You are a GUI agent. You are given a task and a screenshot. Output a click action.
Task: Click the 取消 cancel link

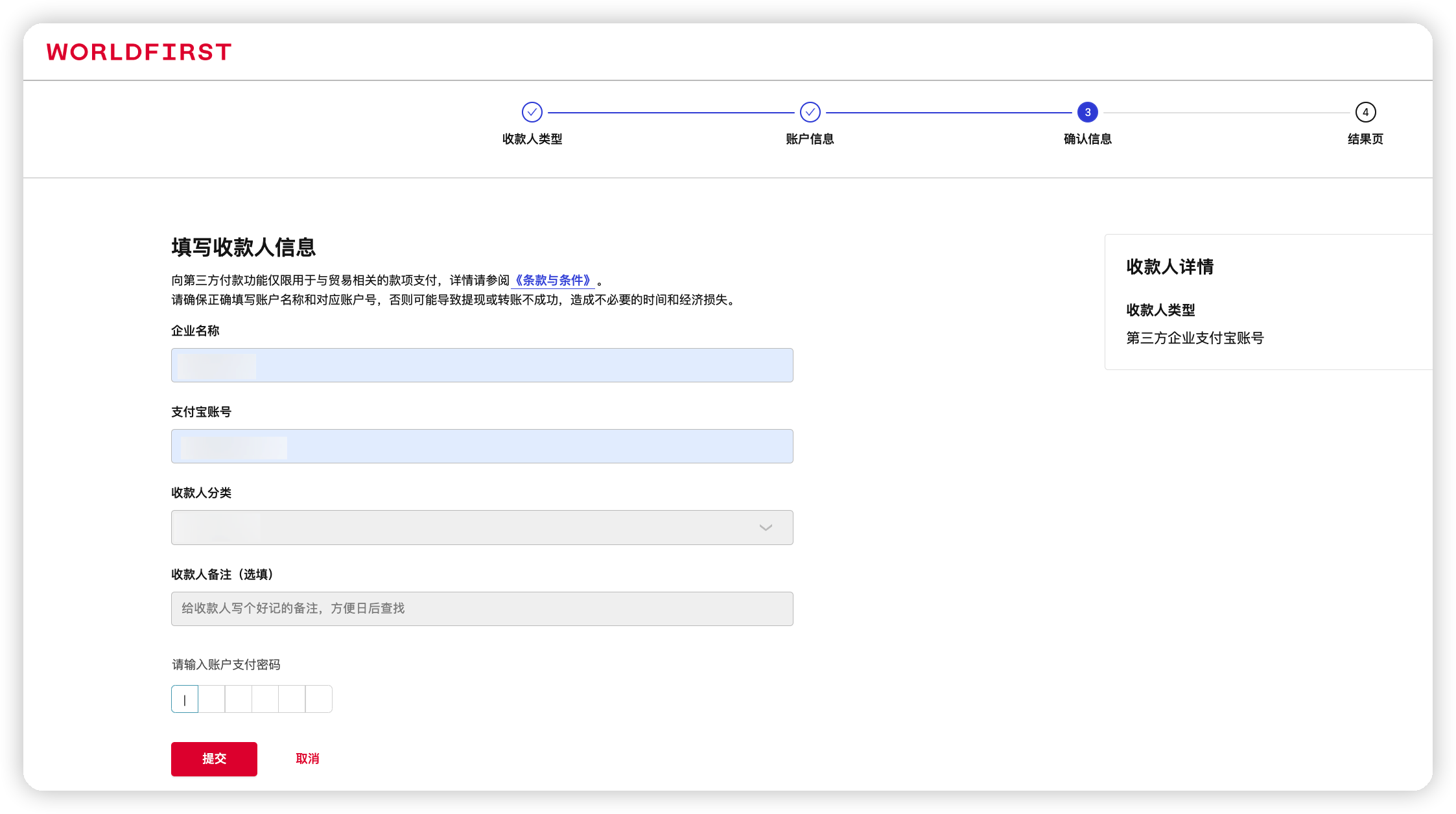pyautogui.click(x=307, y=759)
